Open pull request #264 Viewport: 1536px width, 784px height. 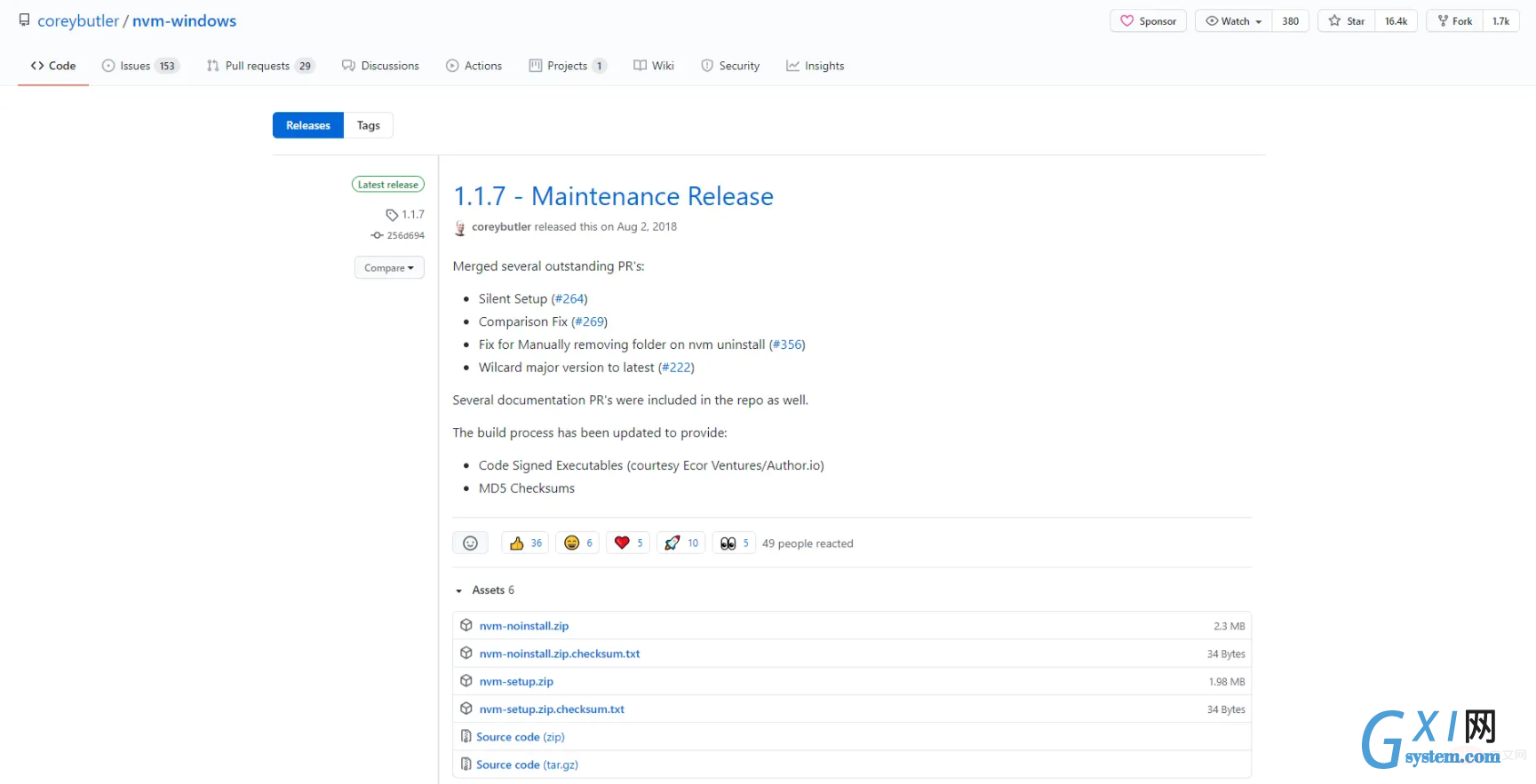569,298
